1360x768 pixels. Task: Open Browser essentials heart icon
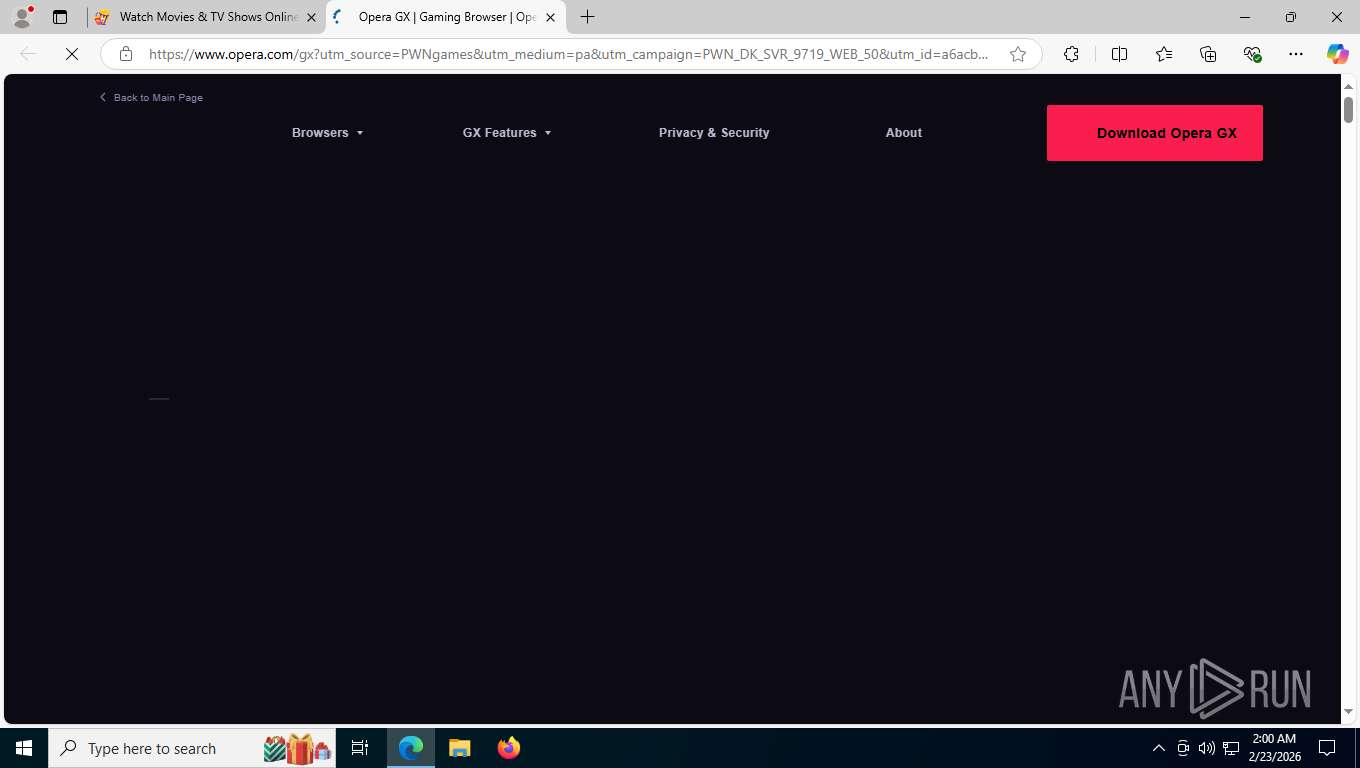tap(1252, 54)
